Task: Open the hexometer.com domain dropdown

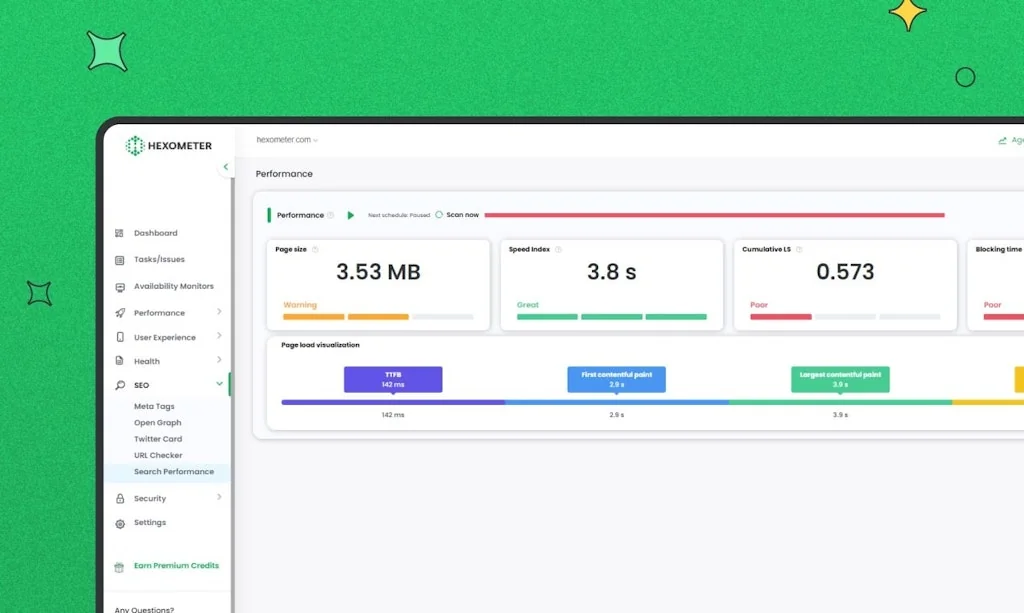Action: pos(285,141)
